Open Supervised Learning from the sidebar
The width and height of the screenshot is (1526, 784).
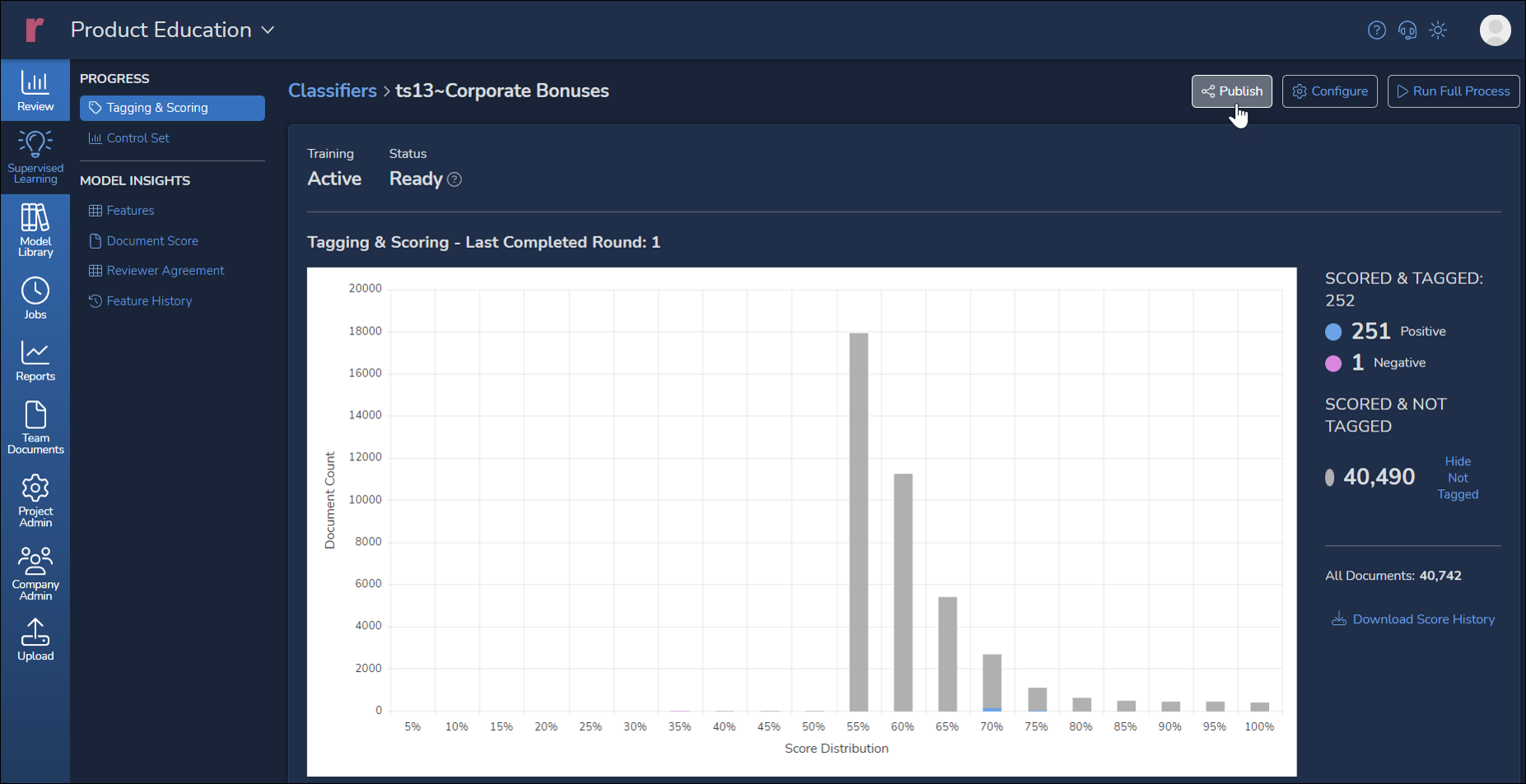tap(35, 157)
